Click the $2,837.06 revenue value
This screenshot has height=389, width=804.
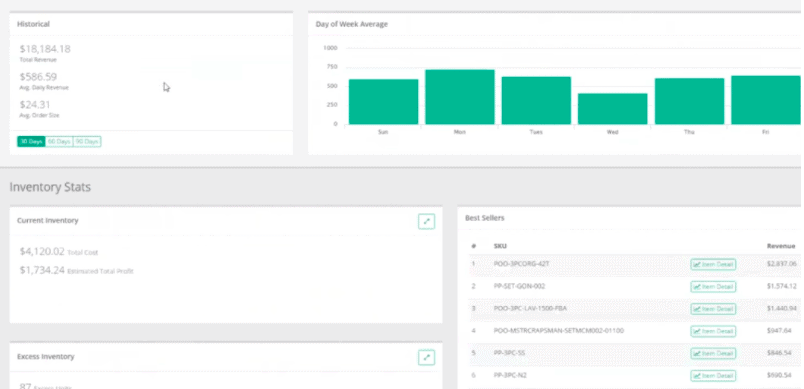[781, 264]
